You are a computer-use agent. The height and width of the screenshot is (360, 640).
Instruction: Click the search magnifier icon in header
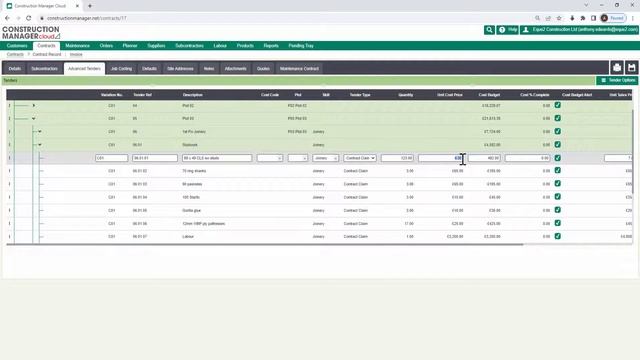[x=489, y=30]
